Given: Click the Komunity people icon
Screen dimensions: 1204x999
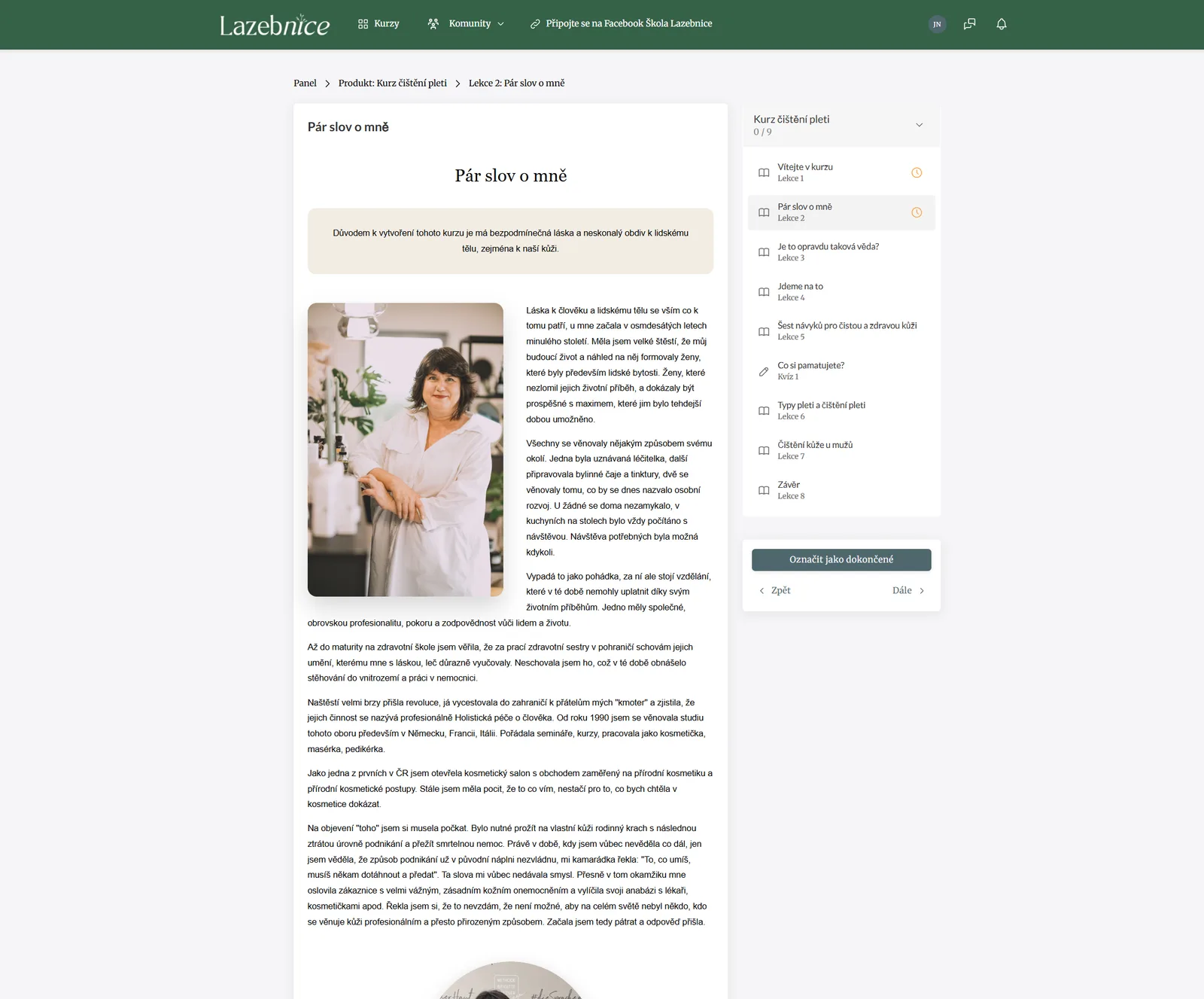Looking at the screenshot, I should pos(433,24).
